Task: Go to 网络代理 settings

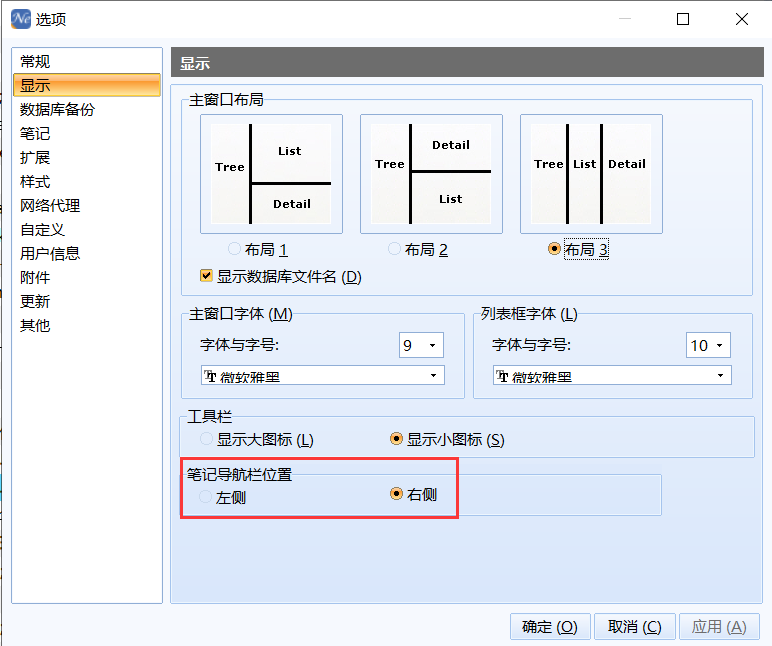Action: (50, 206)
